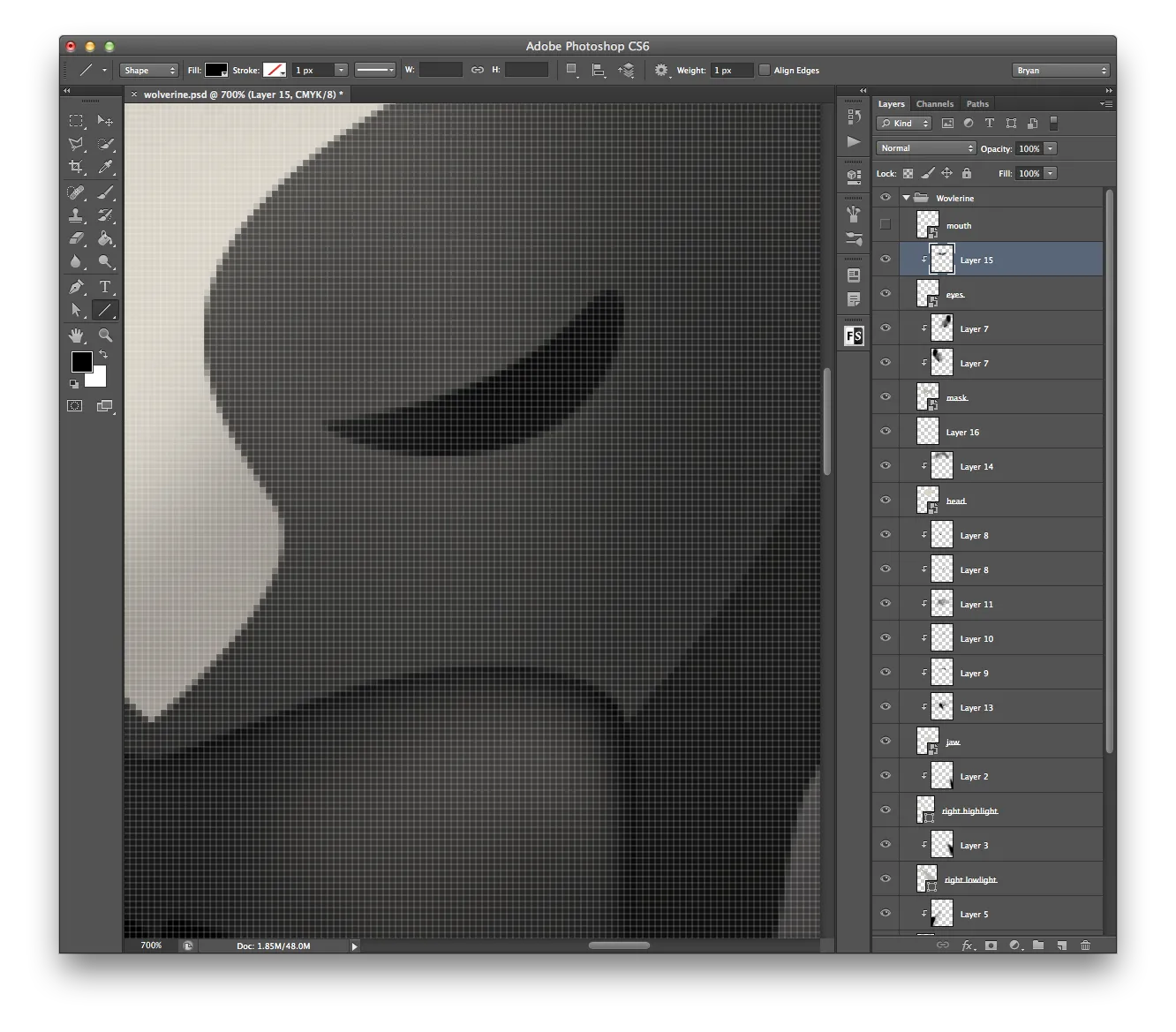Click the Layers tab
The width and height of the screenshot is (1176, 1032).
point(891,104)
